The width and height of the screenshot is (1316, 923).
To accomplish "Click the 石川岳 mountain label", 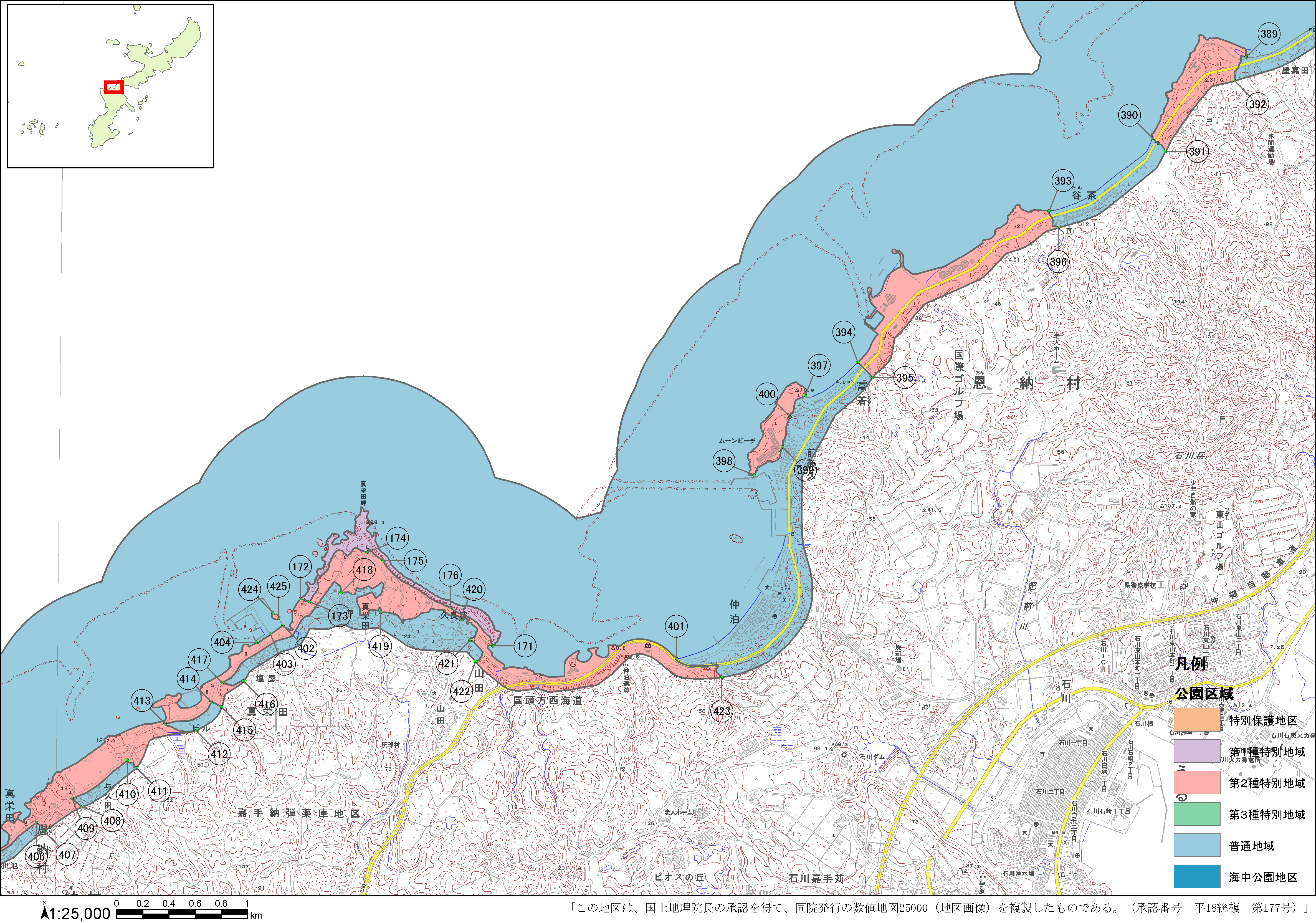I will pos(1190,455).
